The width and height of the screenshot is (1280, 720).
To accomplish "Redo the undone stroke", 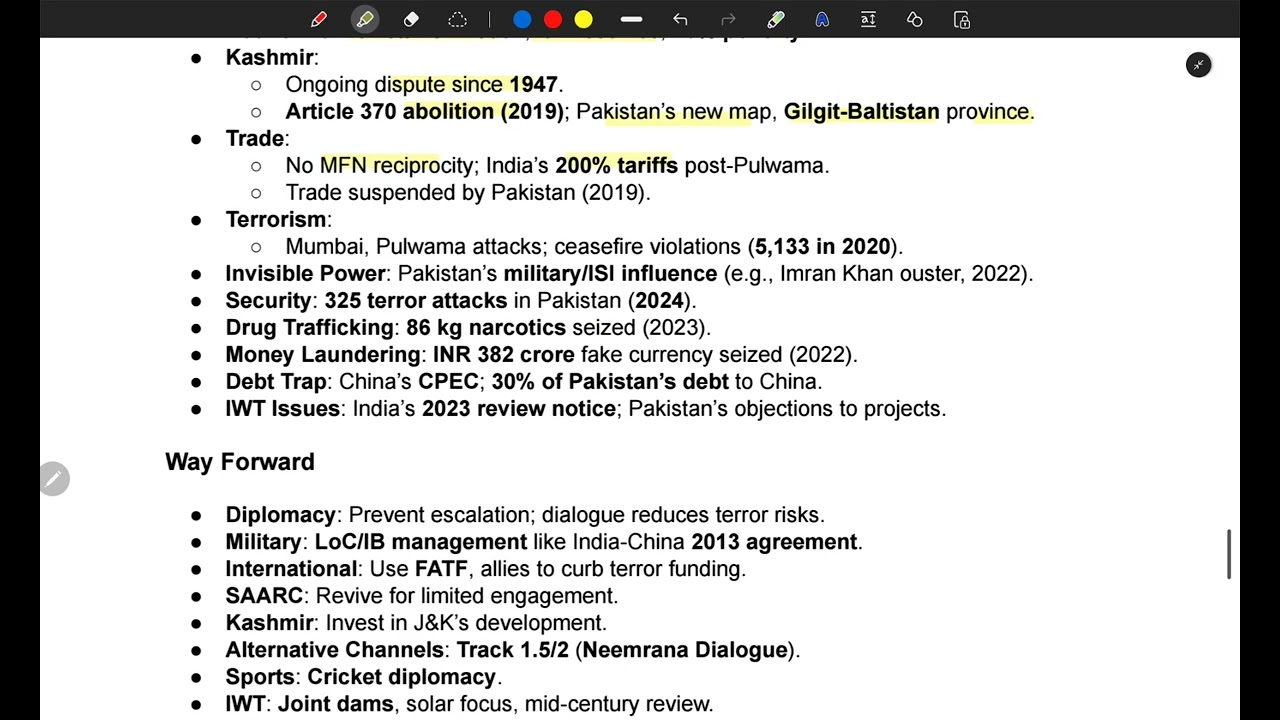I will 728,19.
